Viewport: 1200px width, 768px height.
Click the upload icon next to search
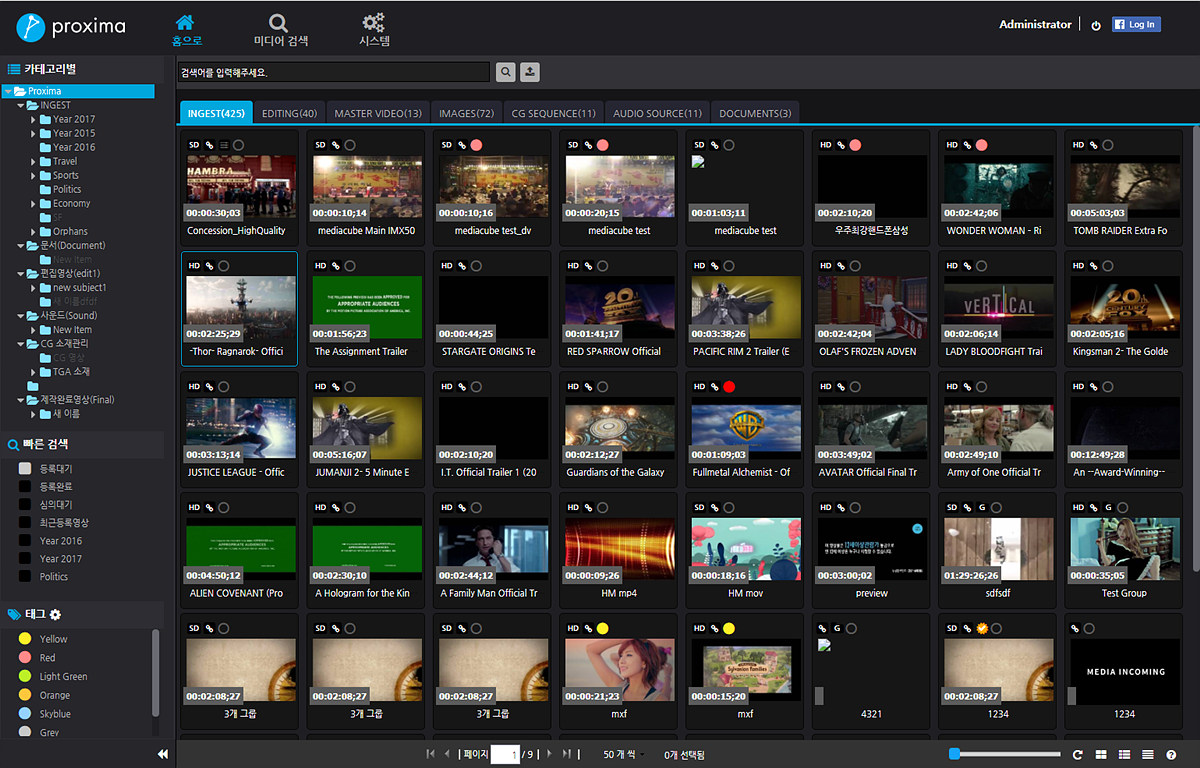click(x=530, y=72)
